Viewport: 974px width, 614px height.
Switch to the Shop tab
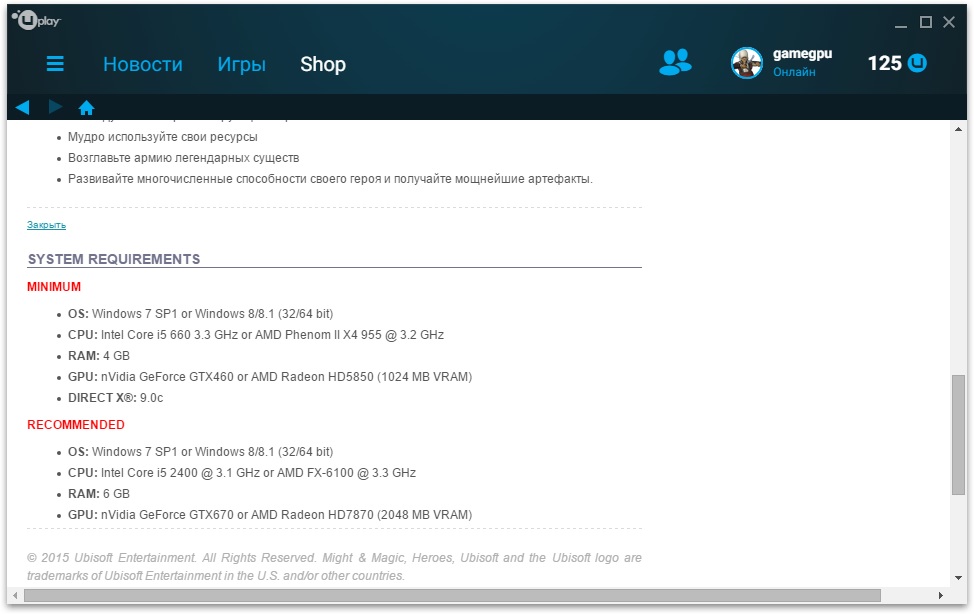[x=323, y=64]
